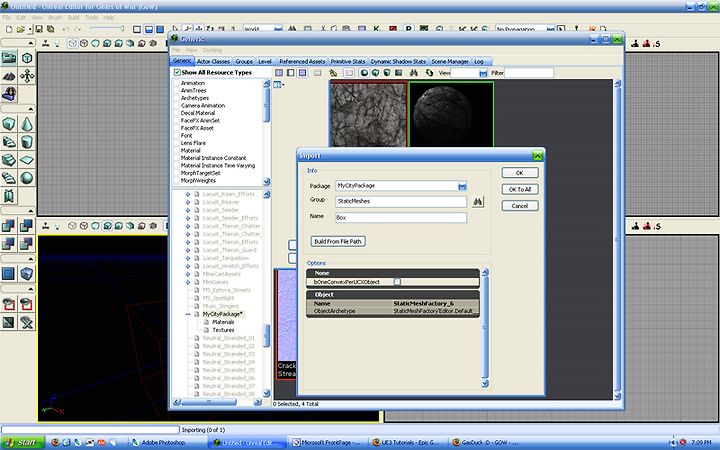Click OK in the Import dialog
Viewport: 720px width, 450px height.
(520, 173)
